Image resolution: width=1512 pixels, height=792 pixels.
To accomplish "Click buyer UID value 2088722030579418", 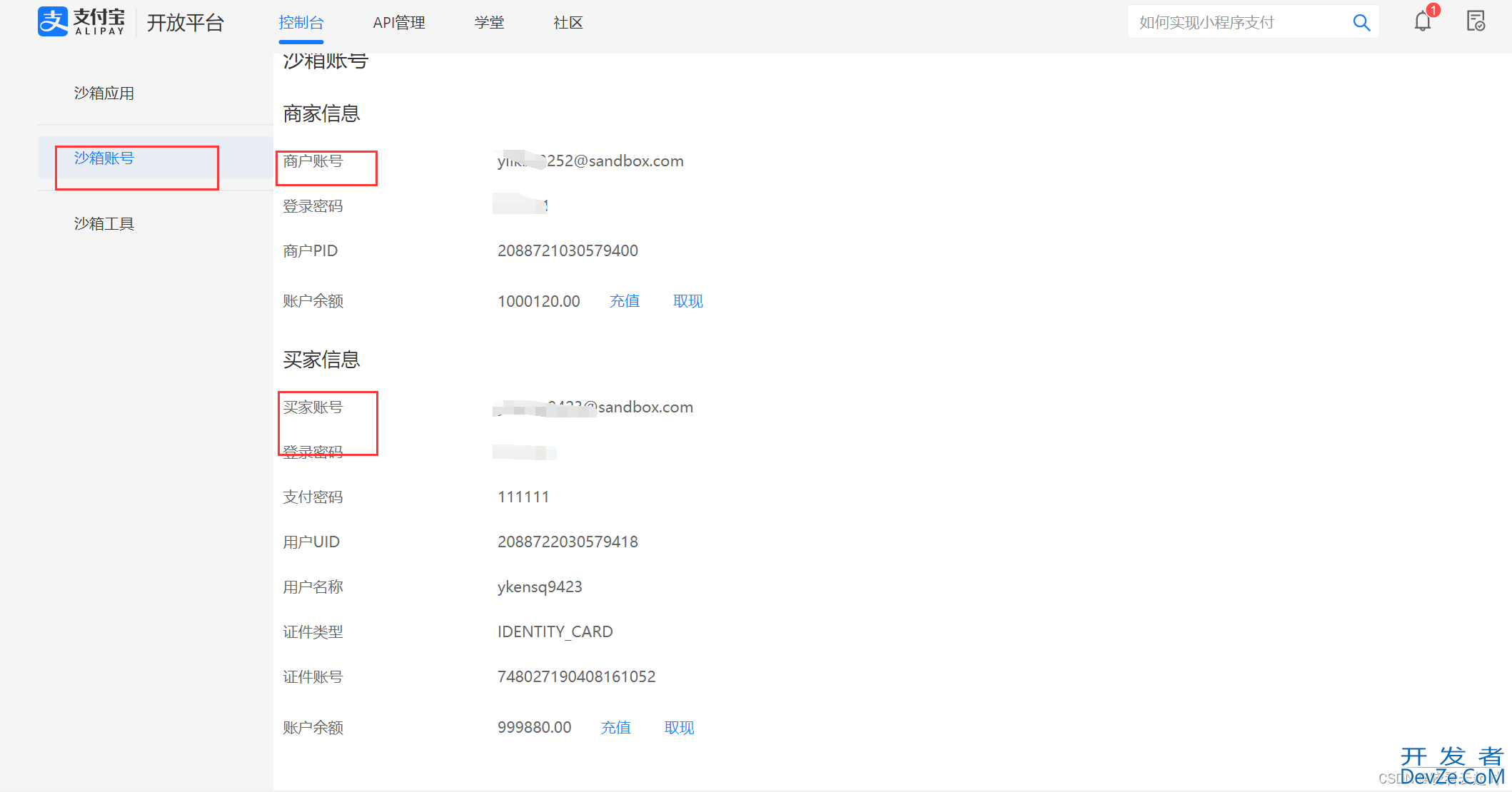I will (568, 542).
